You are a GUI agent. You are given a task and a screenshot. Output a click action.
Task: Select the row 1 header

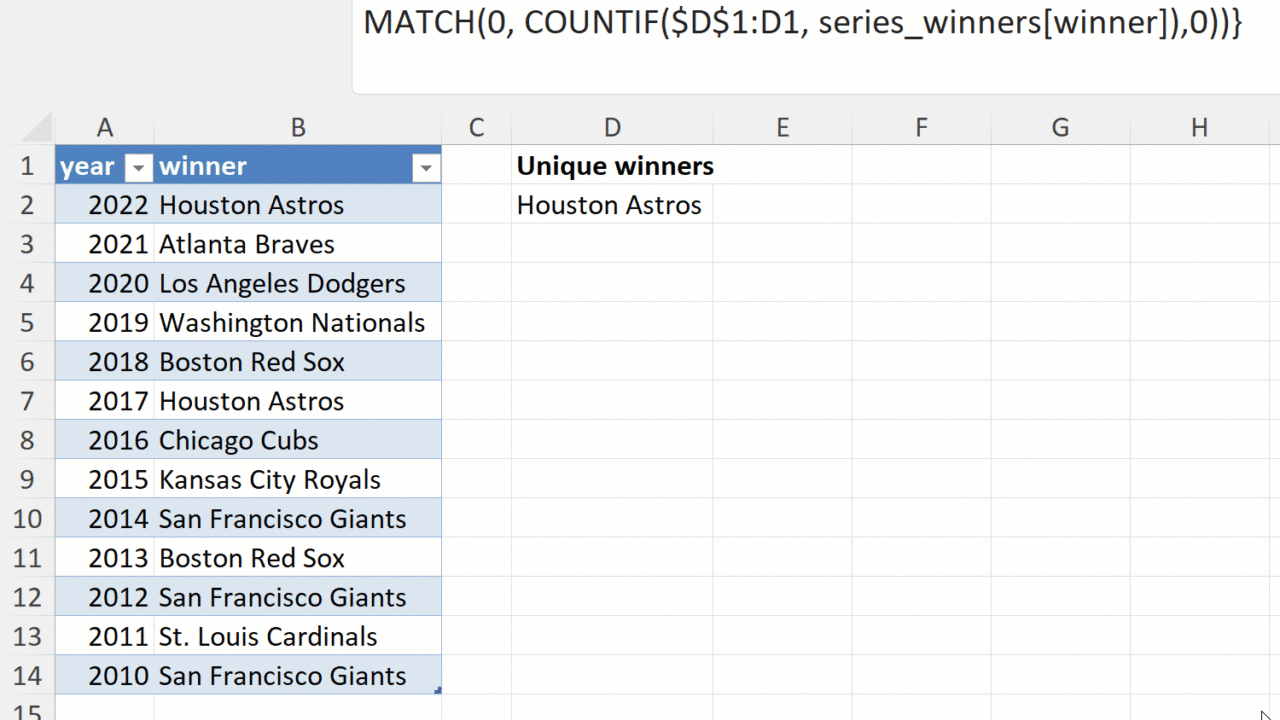point(27,166)
